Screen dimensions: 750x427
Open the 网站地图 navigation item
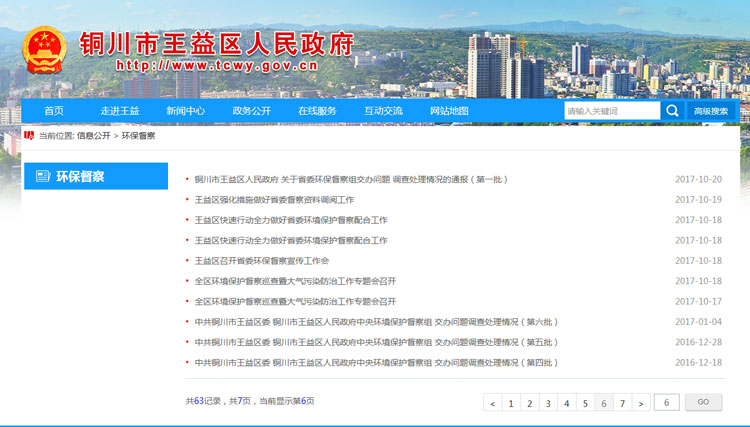coord(449,111)
